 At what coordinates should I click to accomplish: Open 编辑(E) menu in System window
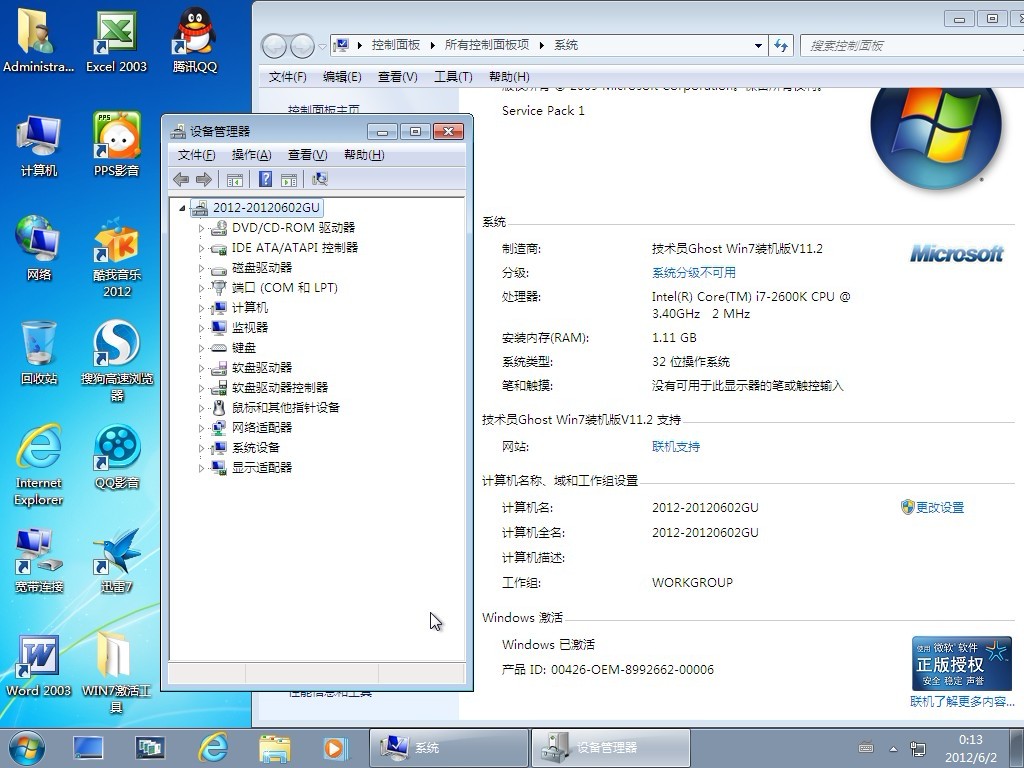coord(342,76)
